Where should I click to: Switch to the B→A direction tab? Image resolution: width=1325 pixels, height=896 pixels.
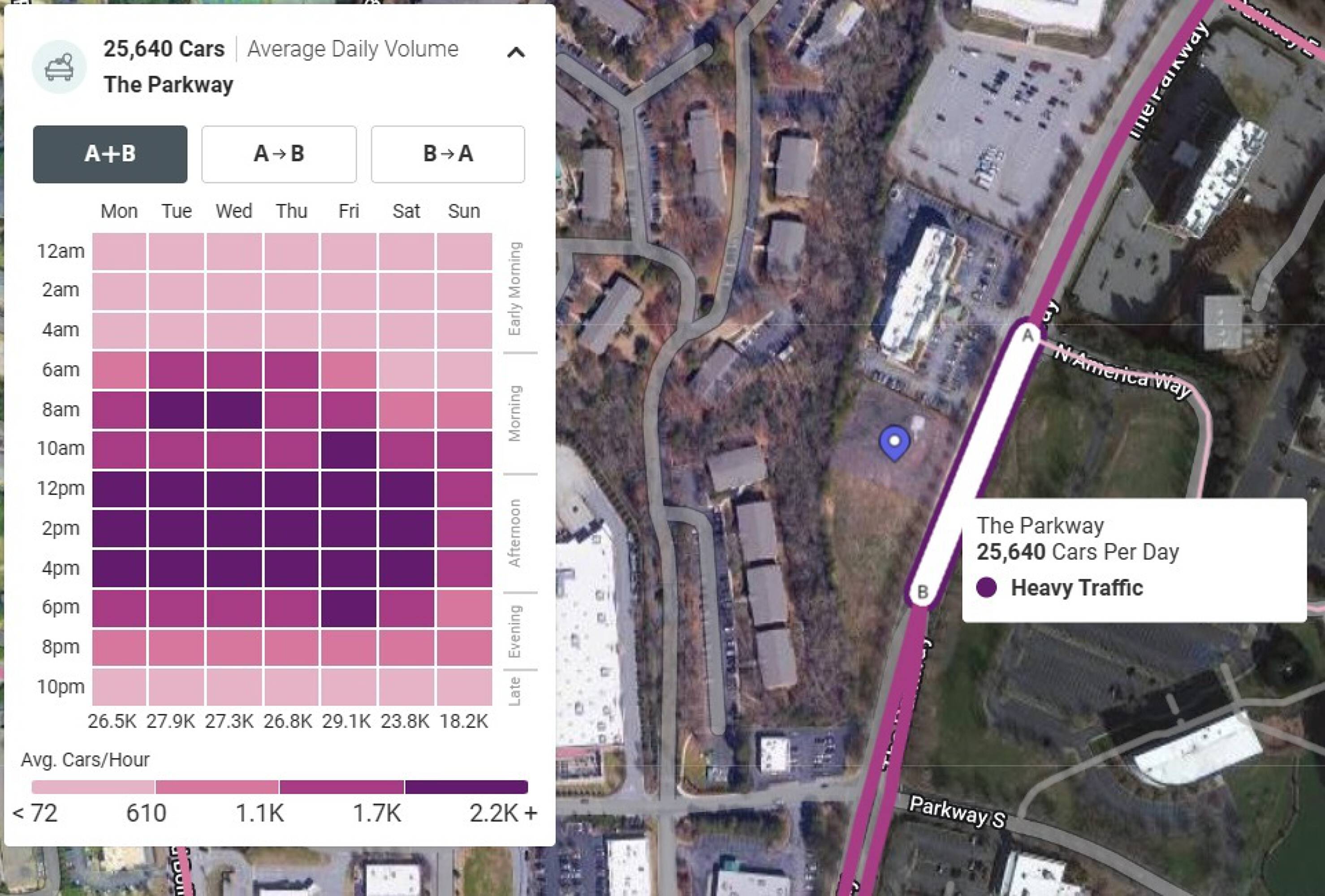tap(448, 154)
